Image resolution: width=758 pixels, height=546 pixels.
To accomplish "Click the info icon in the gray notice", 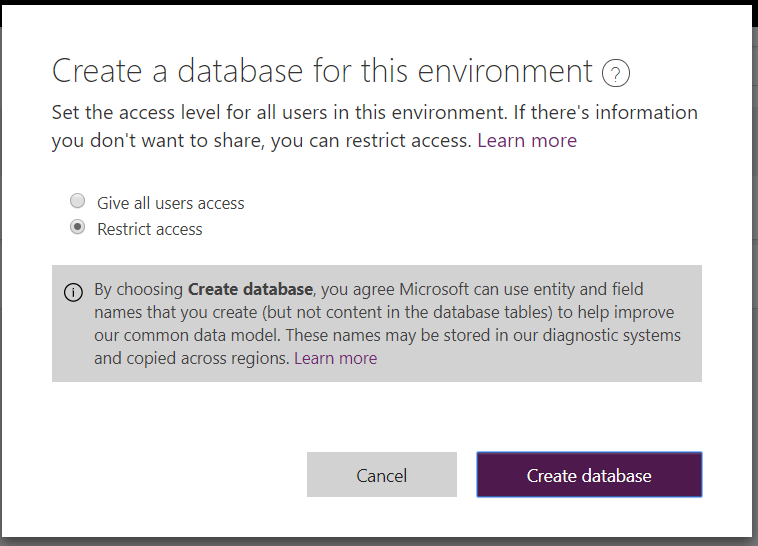I will click(73, 292).
